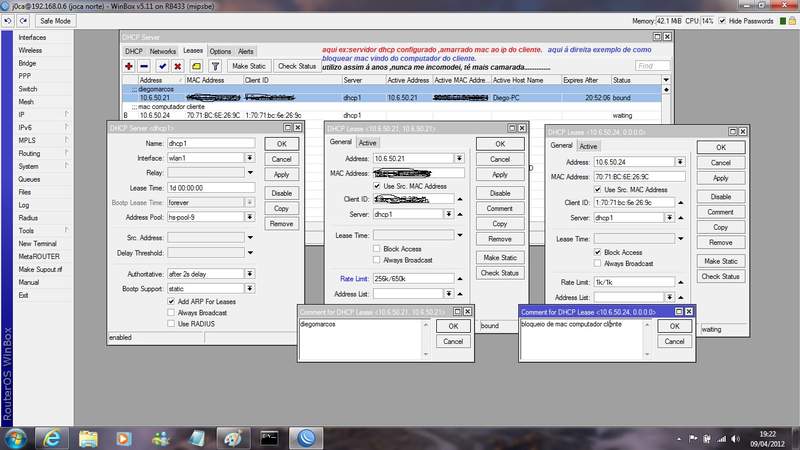Select the 10.6.50.24 lease row
800x450 pixels.
pyautogui.click(x=155, y=115)
